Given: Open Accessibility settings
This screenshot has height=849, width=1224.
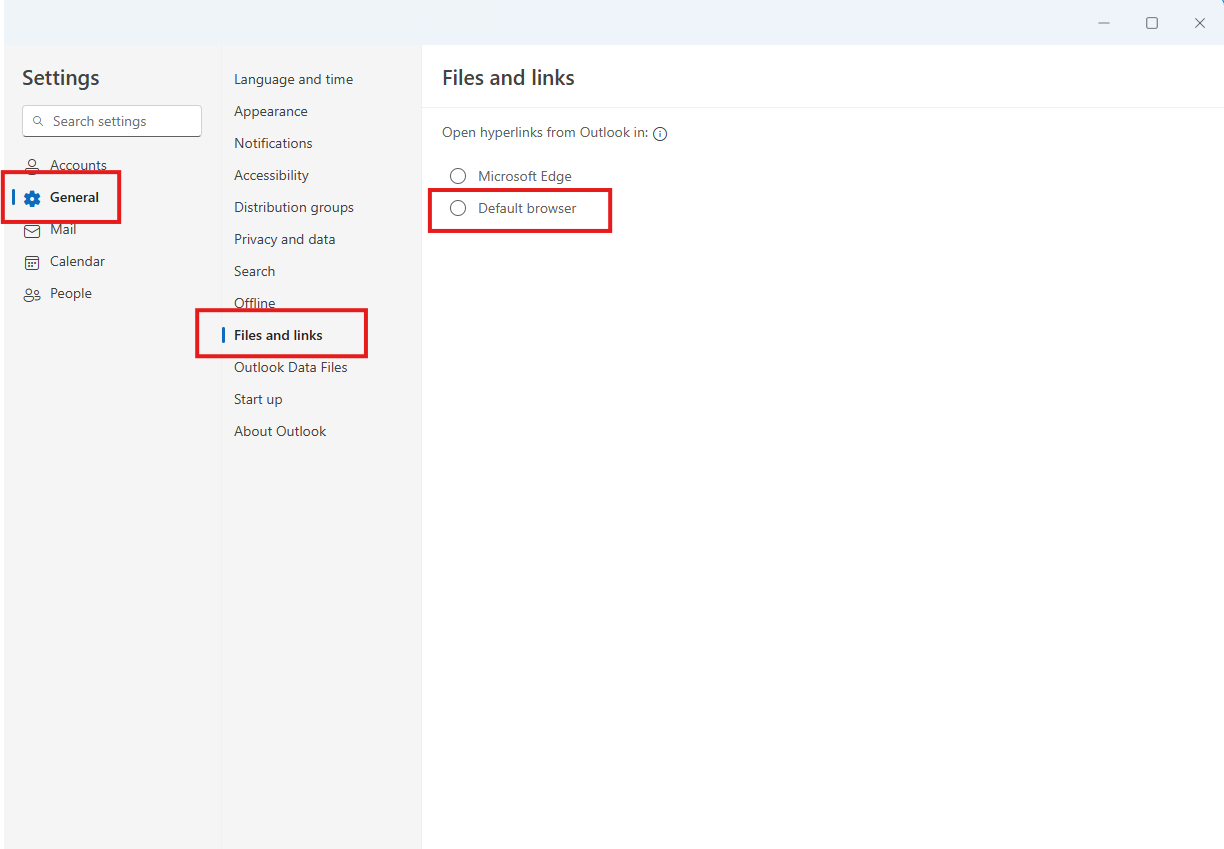Looking at the screenshot, I should (x=271, y=175).
